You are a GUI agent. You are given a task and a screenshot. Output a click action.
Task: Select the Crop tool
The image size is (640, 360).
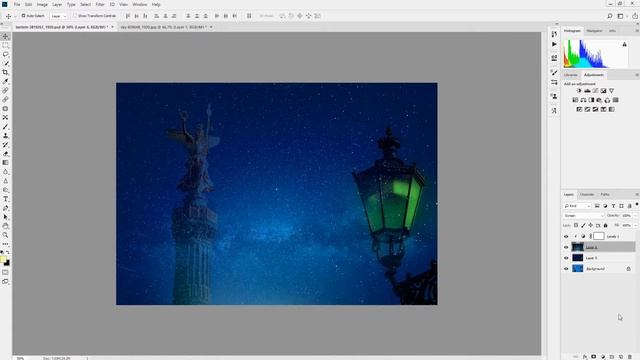[x=5, y=72]
